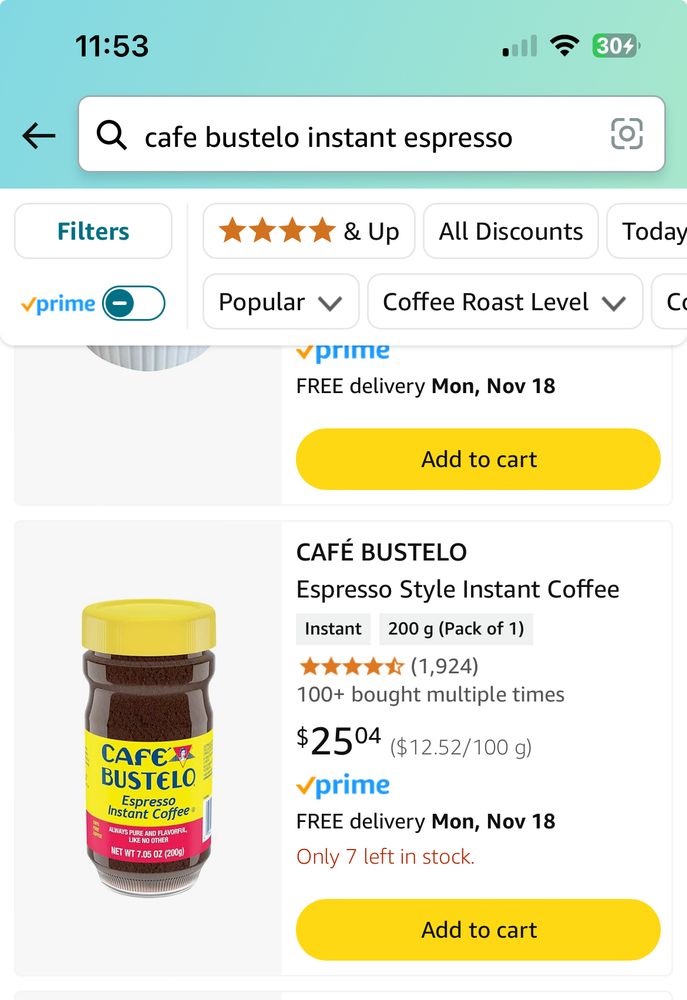Tap the battery status icon
The width and height of the screenshot is (687, 1000).
[x=615, y=46]
